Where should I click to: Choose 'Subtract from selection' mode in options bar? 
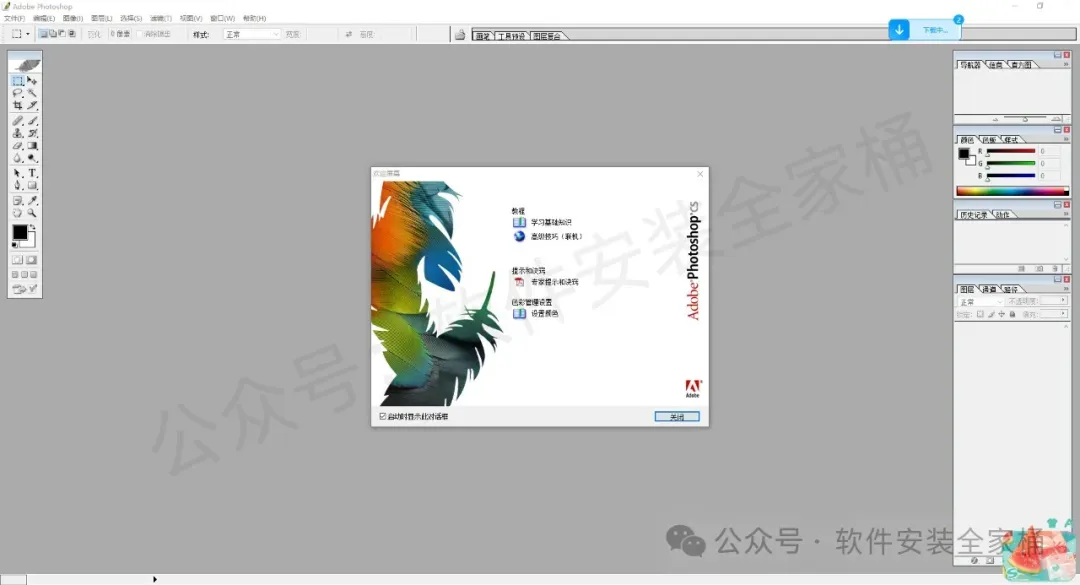click(62, 34)
